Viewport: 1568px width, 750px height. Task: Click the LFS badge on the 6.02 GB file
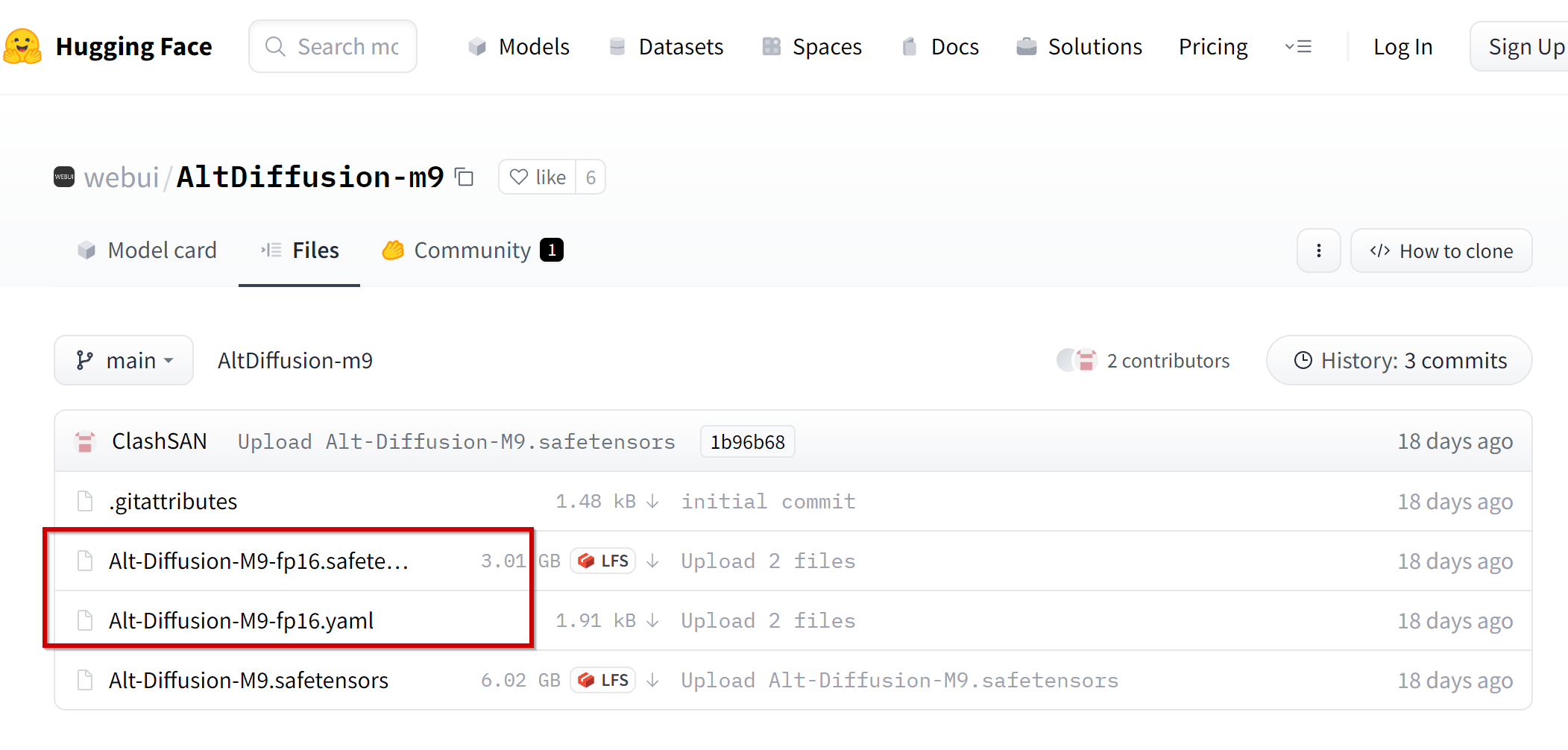pos(603,680)
